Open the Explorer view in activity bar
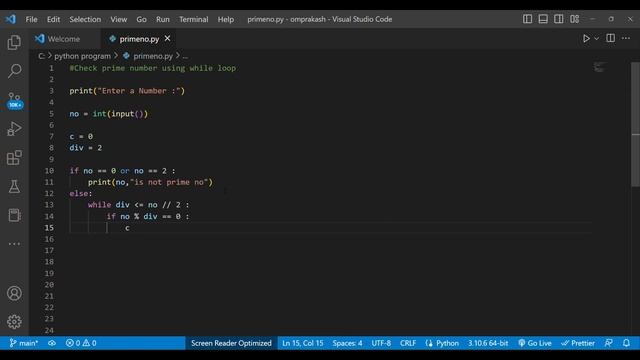 [14, 42]
